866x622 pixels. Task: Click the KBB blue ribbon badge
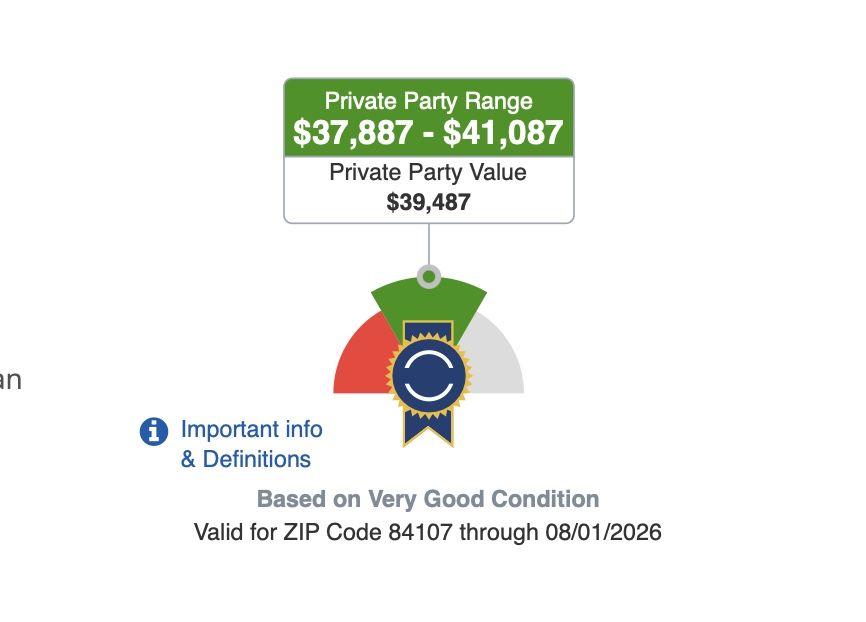point(429,383)
